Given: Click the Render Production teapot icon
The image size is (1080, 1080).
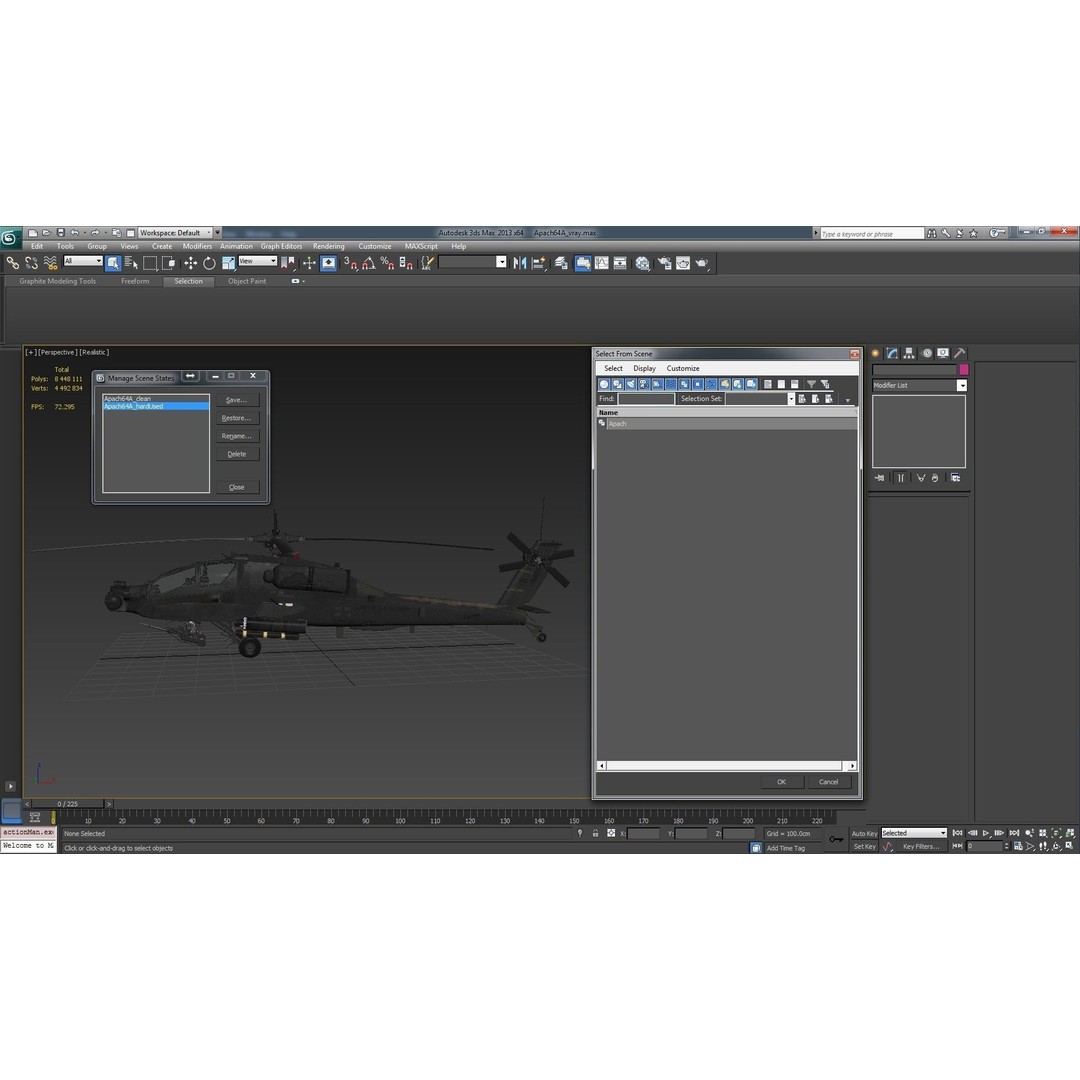Looking at the screenshot, I should coord(702,263).
